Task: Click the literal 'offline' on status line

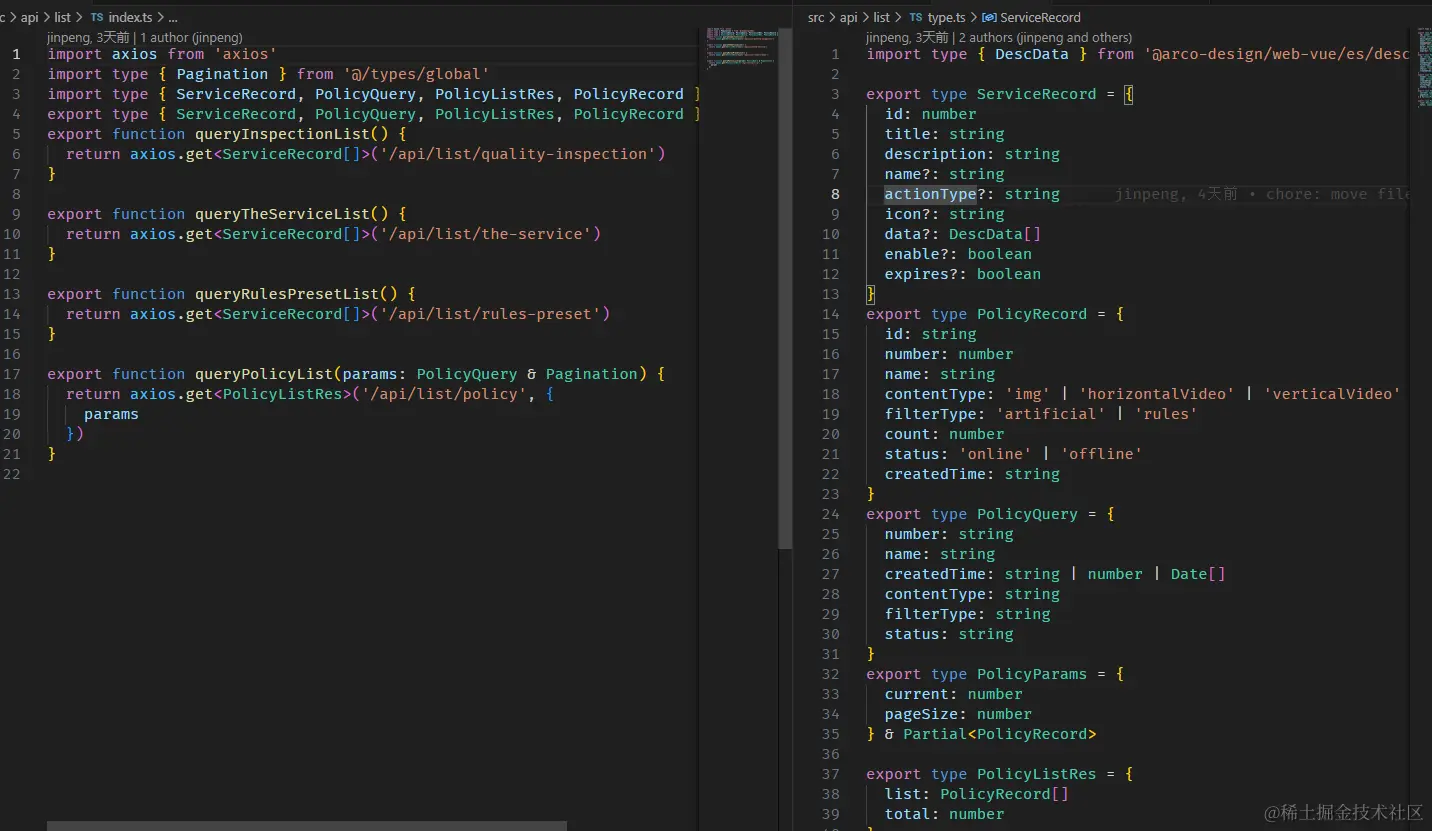Action: point(1101,454)
